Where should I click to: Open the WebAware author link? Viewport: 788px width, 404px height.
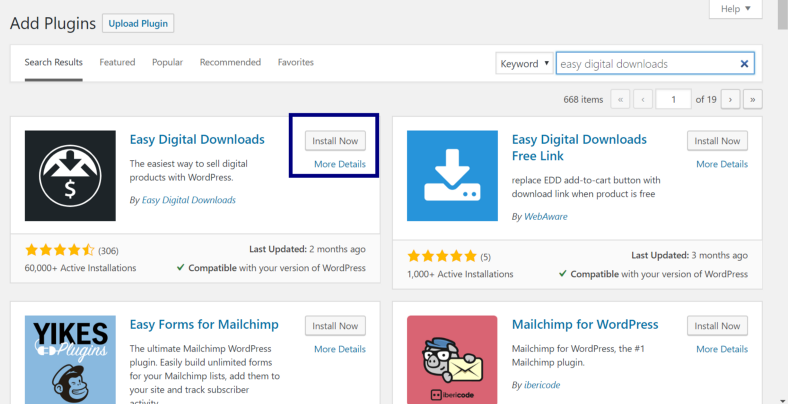546,217
